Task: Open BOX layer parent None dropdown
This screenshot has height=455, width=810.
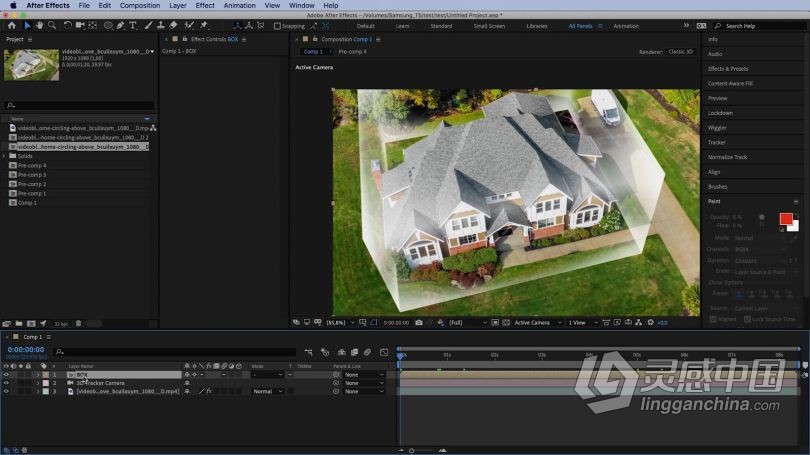Action: coord(364,374)
